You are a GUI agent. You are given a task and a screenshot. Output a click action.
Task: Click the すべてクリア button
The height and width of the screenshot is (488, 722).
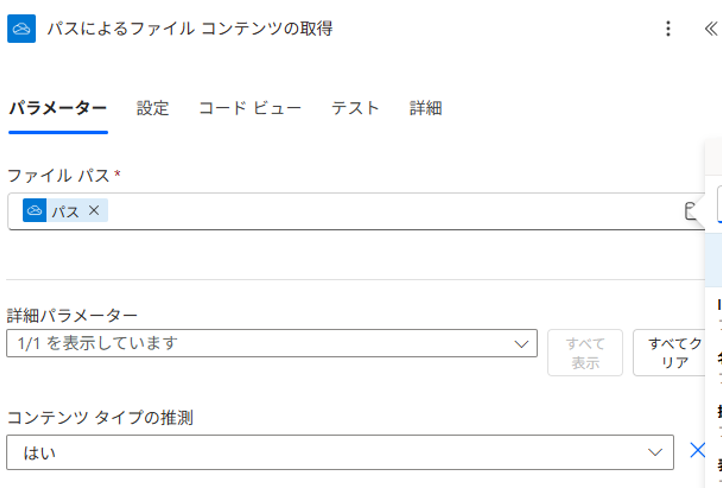[x=673, y=352]
